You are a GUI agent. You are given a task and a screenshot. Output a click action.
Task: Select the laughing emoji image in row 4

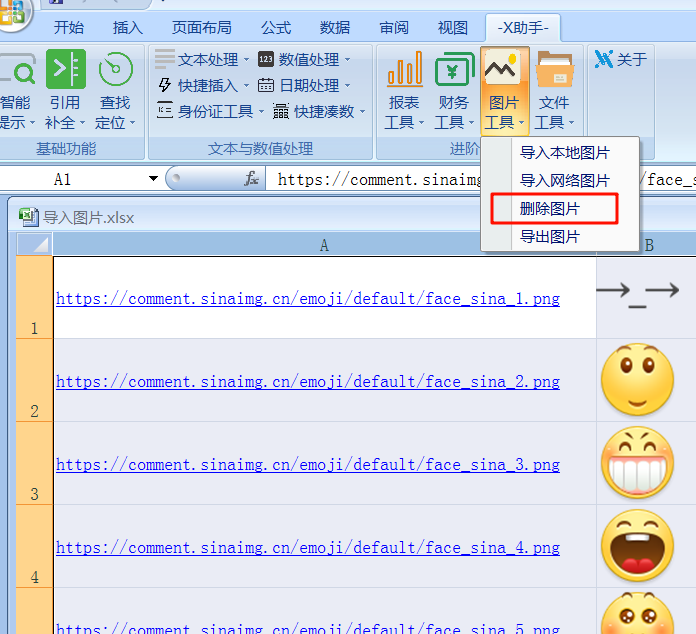(637, 546)
